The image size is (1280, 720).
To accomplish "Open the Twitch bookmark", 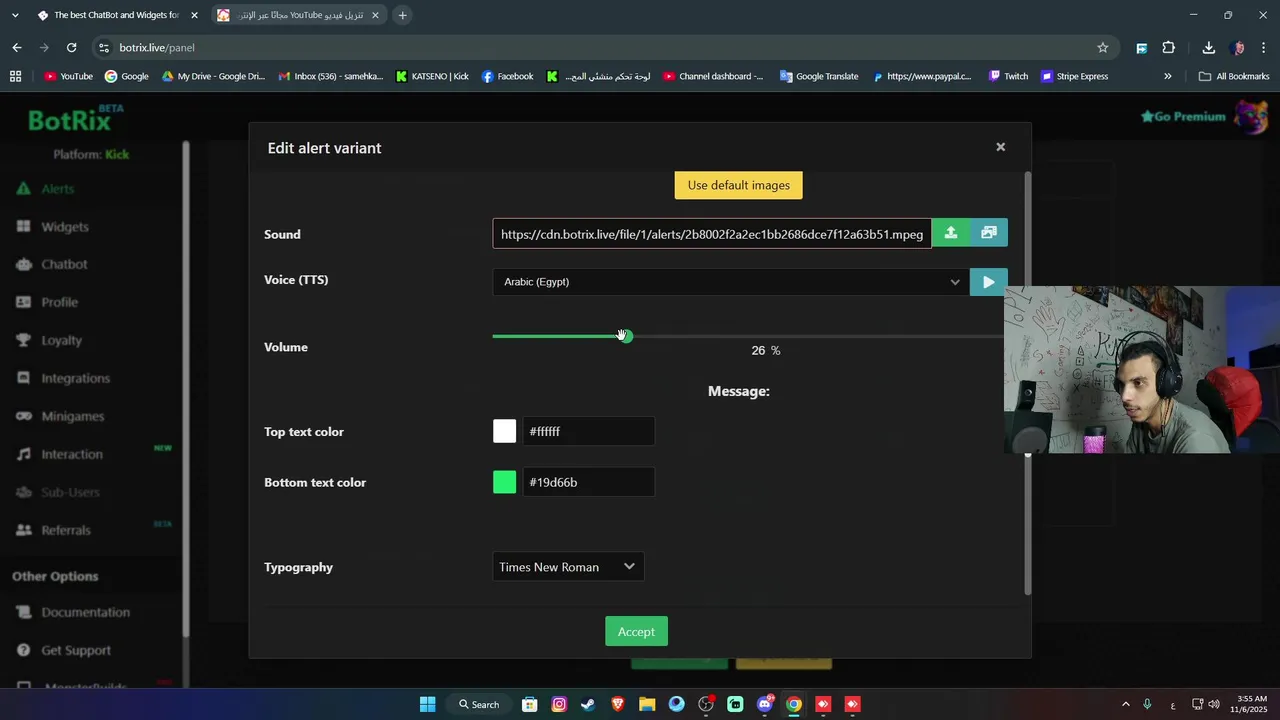I will click(1008, 76).
